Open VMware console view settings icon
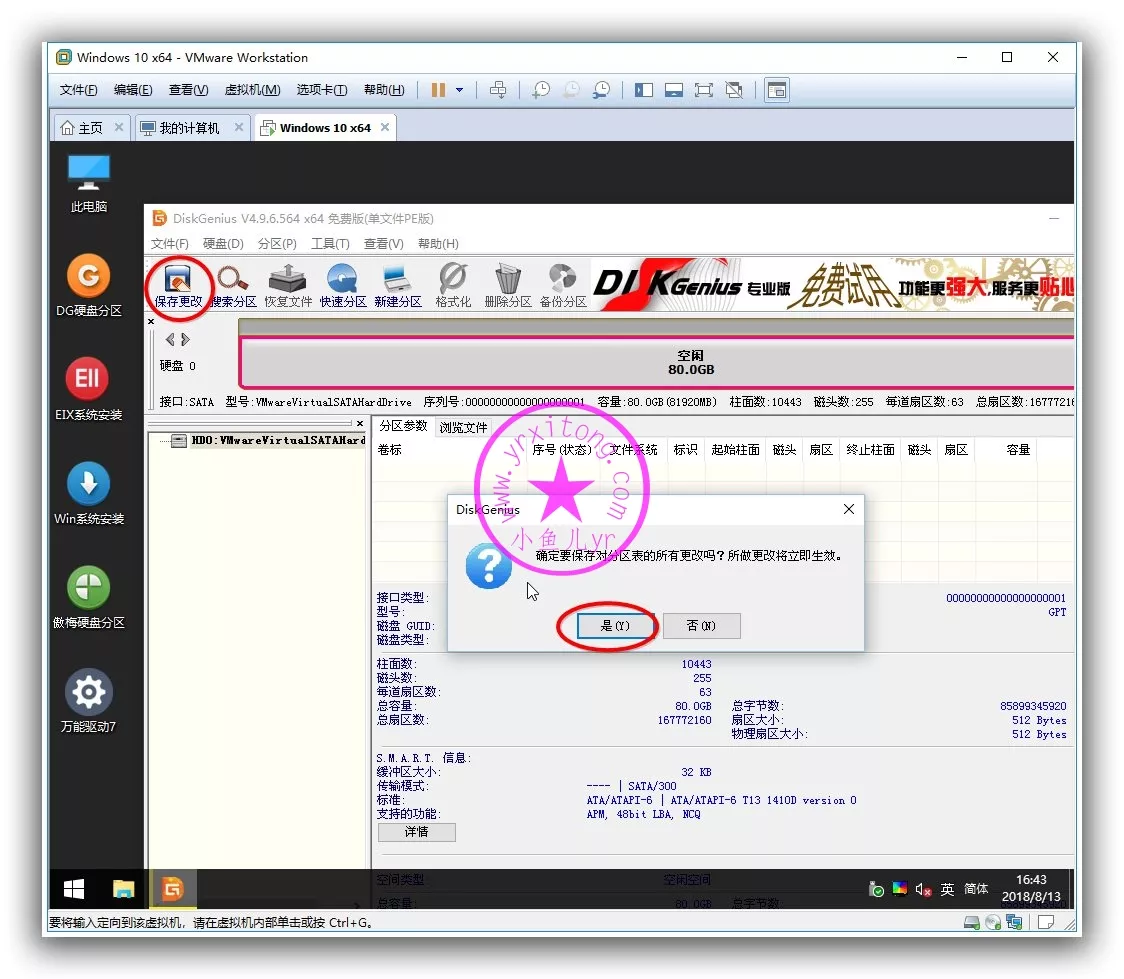This screenshot has height=979, width=1124. (x=777, y=90)
